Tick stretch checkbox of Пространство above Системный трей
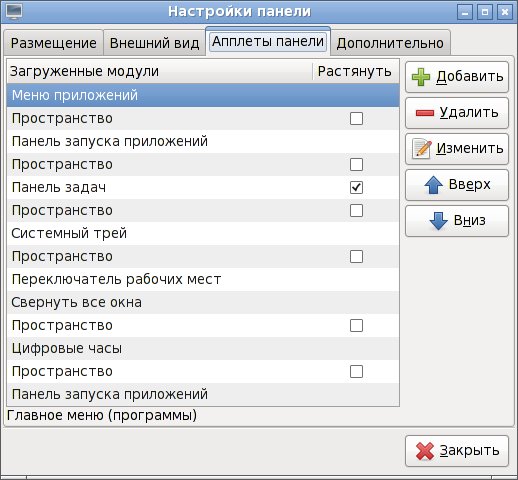This screenshot has width=518, height=480. pos(356,210)
